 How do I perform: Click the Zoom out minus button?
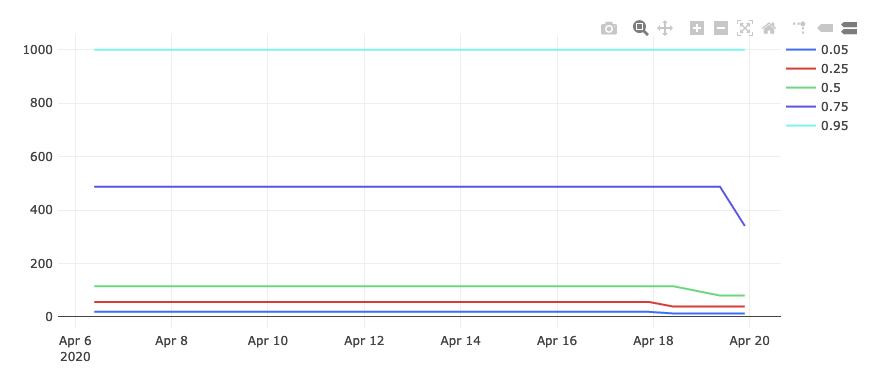click(x=721, y=28)
